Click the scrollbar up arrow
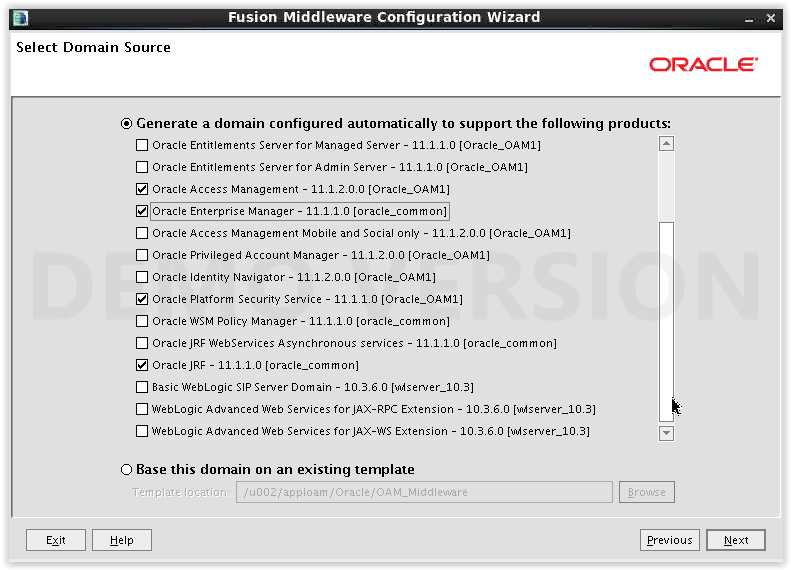This screenshot has width=791, height=570. (x=666, y=144)
